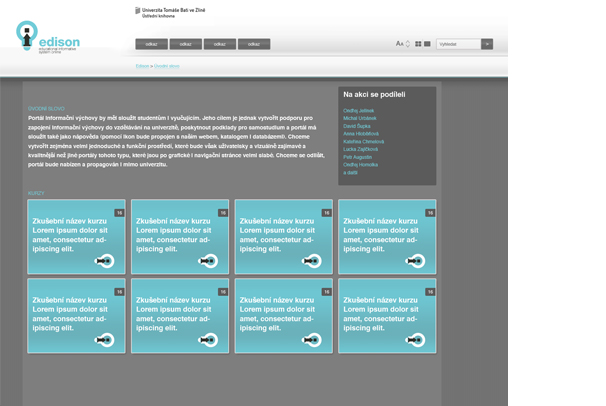Screen dimensions: 606x406
Task: Switch to list view layout icon
Action: (x=427, y=44)
